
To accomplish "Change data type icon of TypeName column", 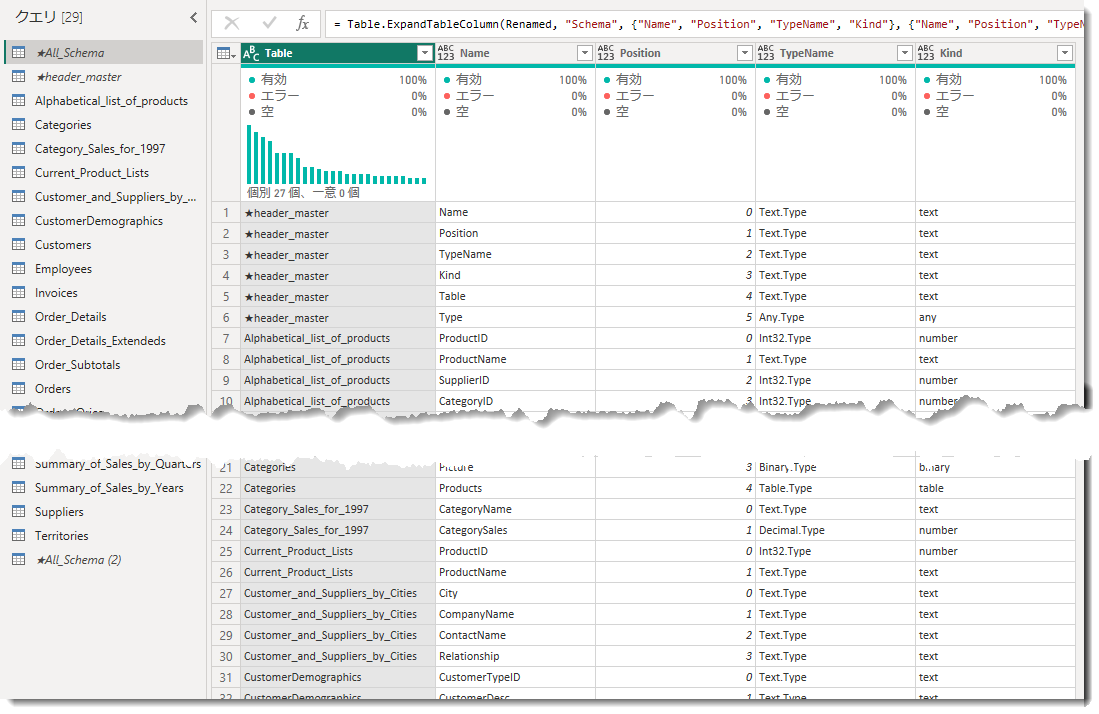I will click(765, 53).
